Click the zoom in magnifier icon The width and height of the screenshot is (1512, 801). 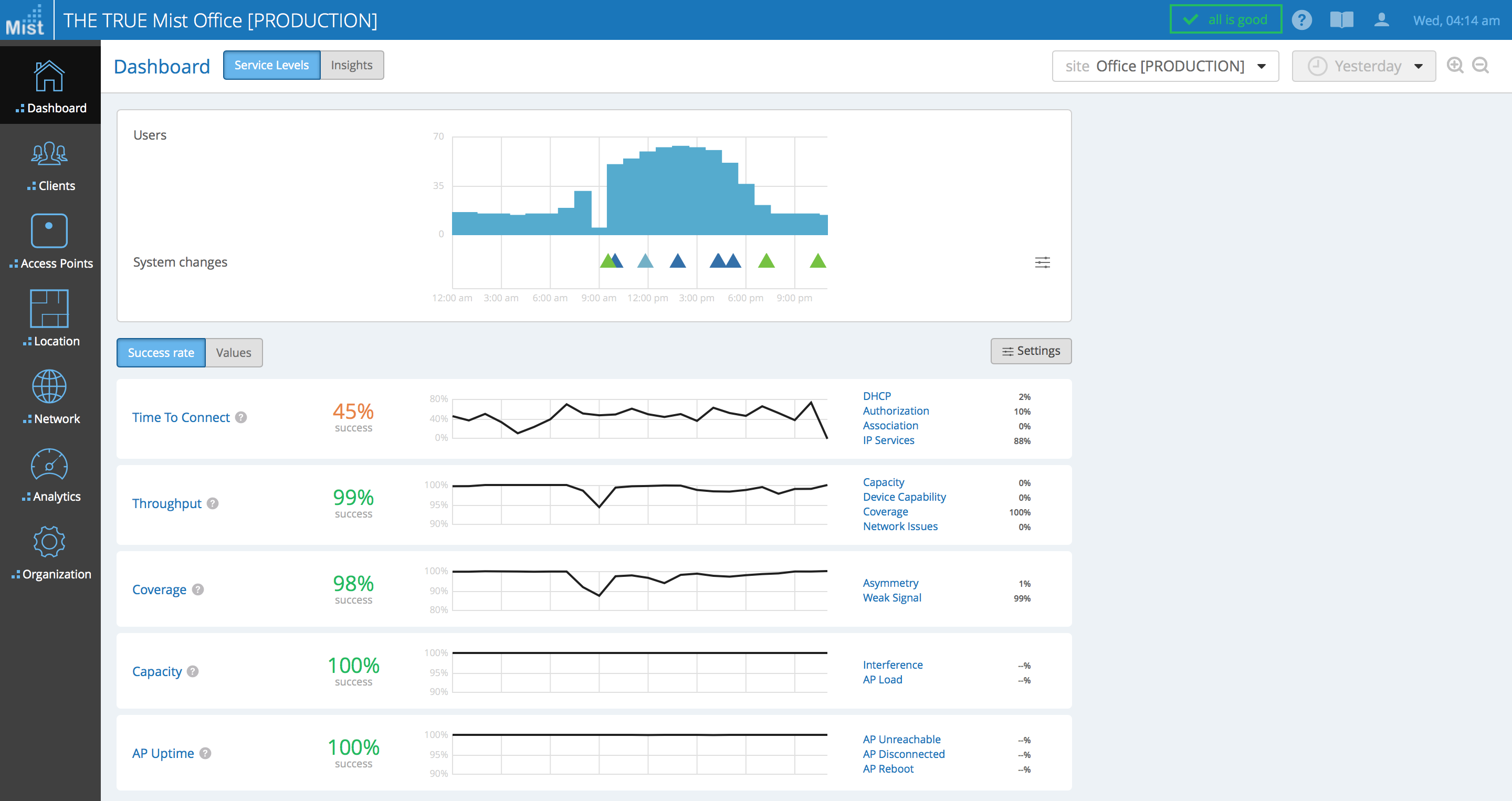coord(1454,65)
